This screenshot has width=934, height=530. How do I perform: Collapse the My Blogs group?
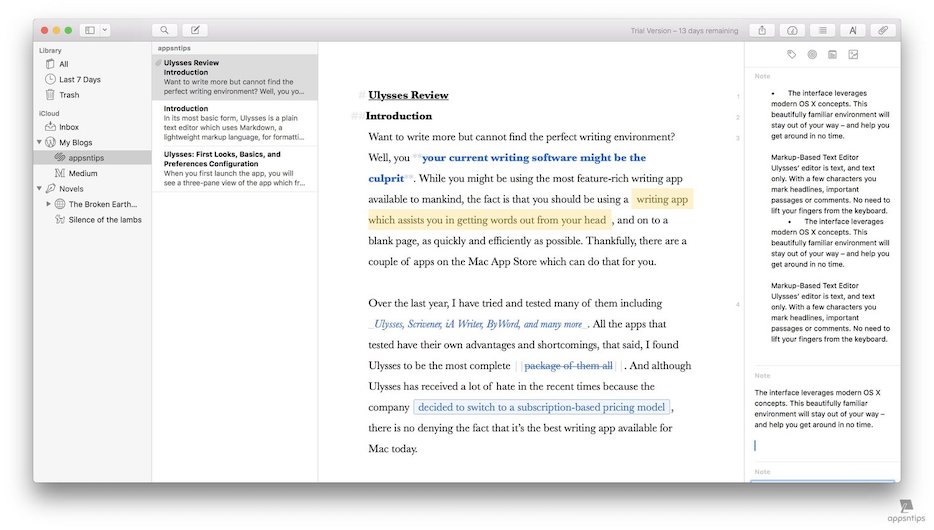[x=40, y=143]
